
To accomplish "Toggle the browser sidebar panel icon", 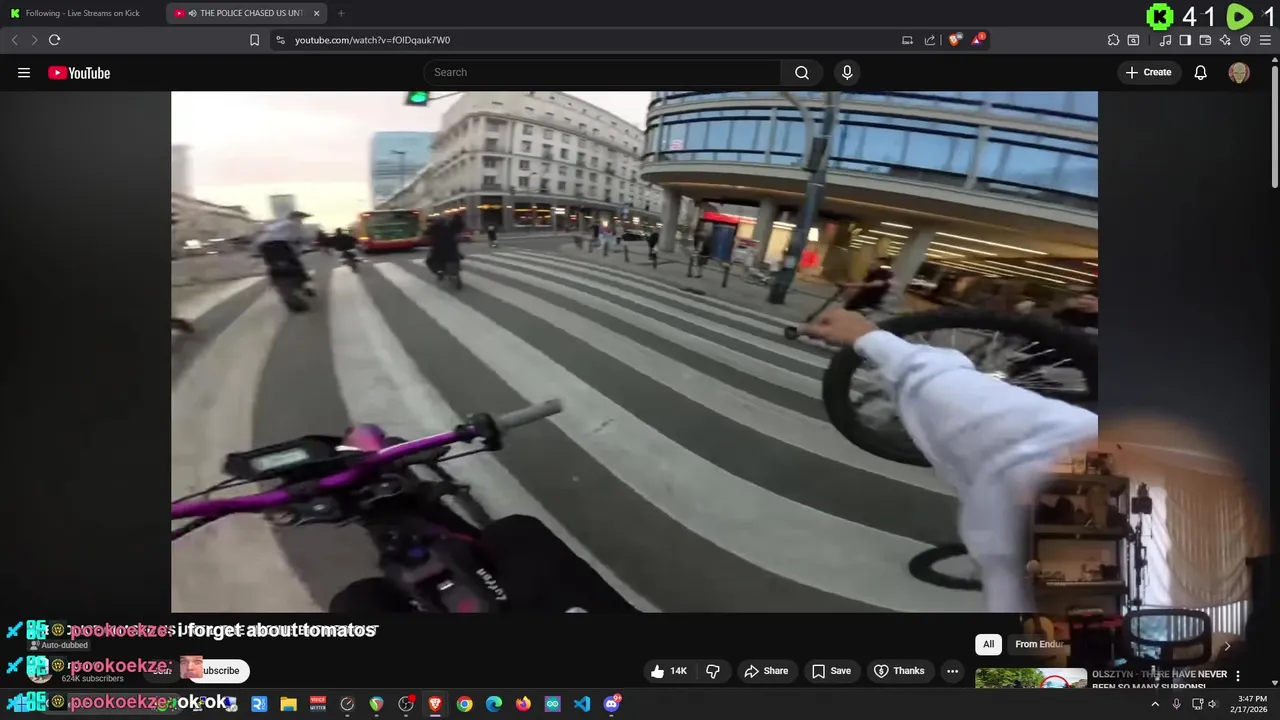I will pyautogui.click(x=1185, y=40).
